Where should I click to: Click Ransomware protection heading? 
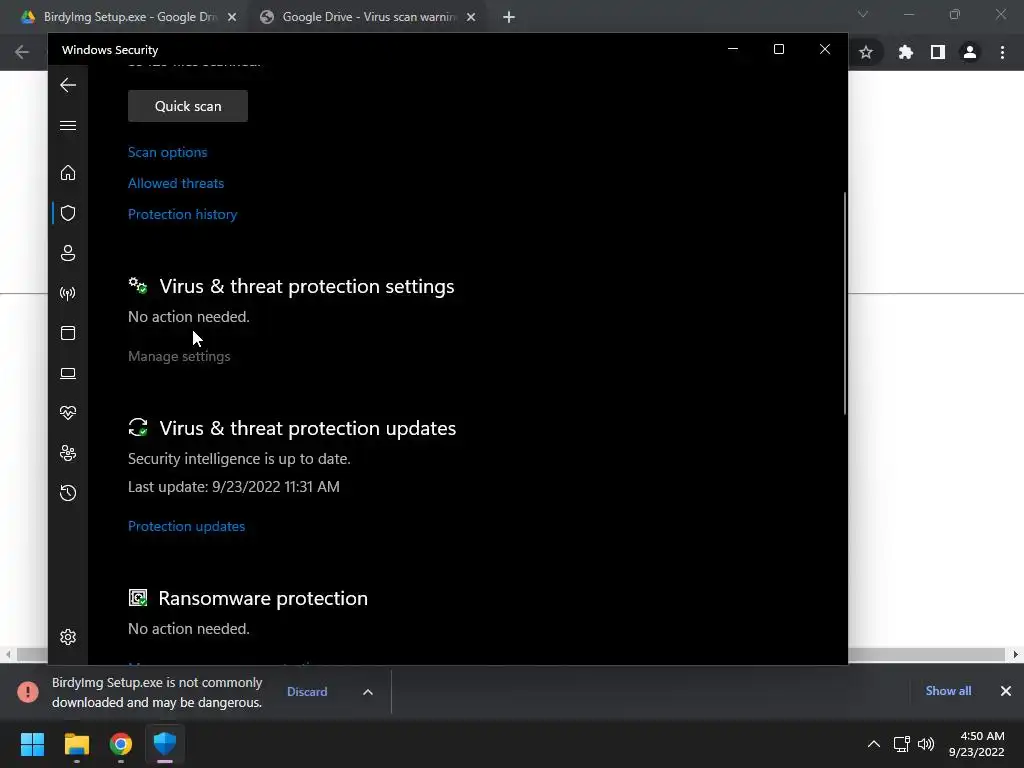[263, 598]
